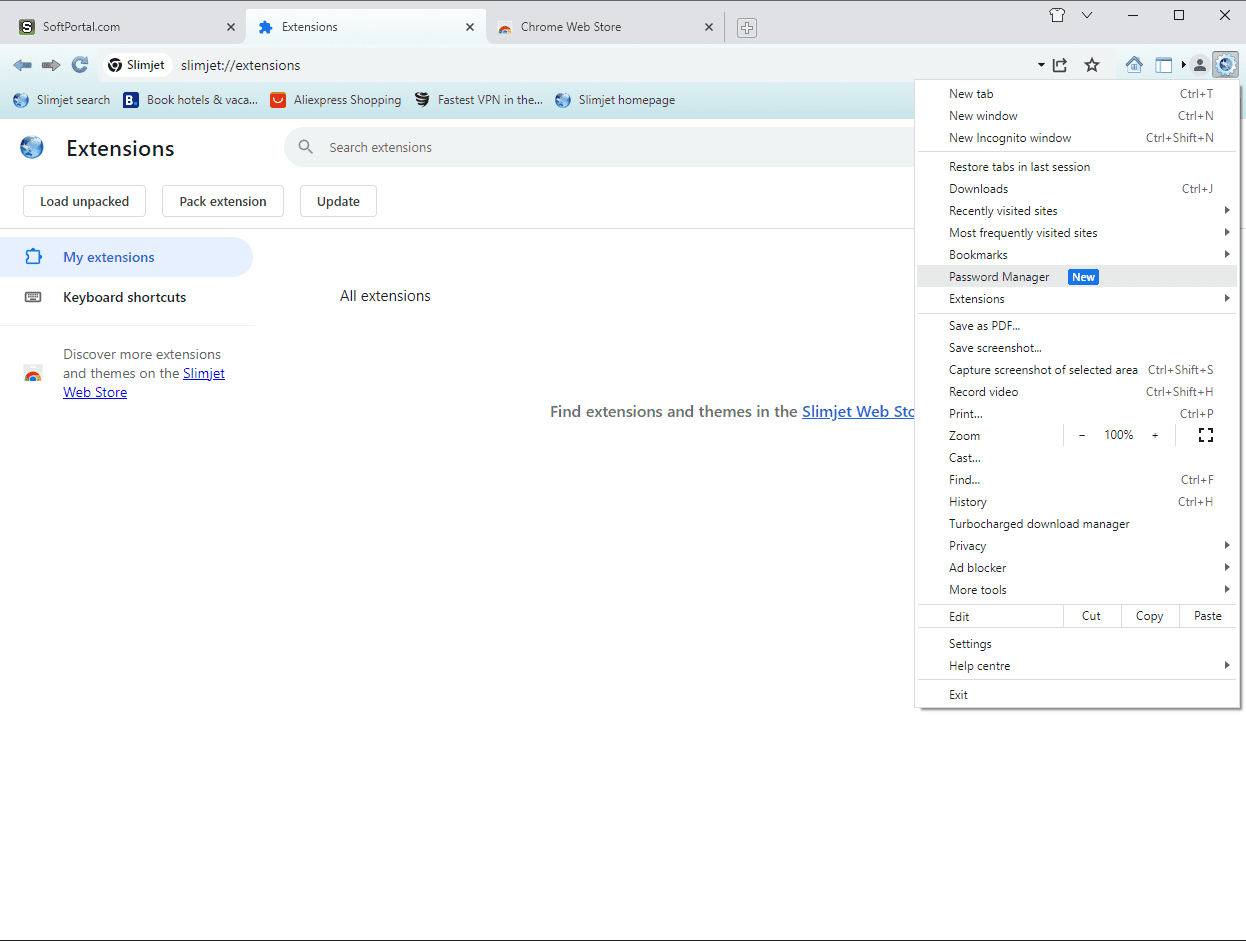Select Record video menu item
1246x941 pixels.
coord(1077,392)
